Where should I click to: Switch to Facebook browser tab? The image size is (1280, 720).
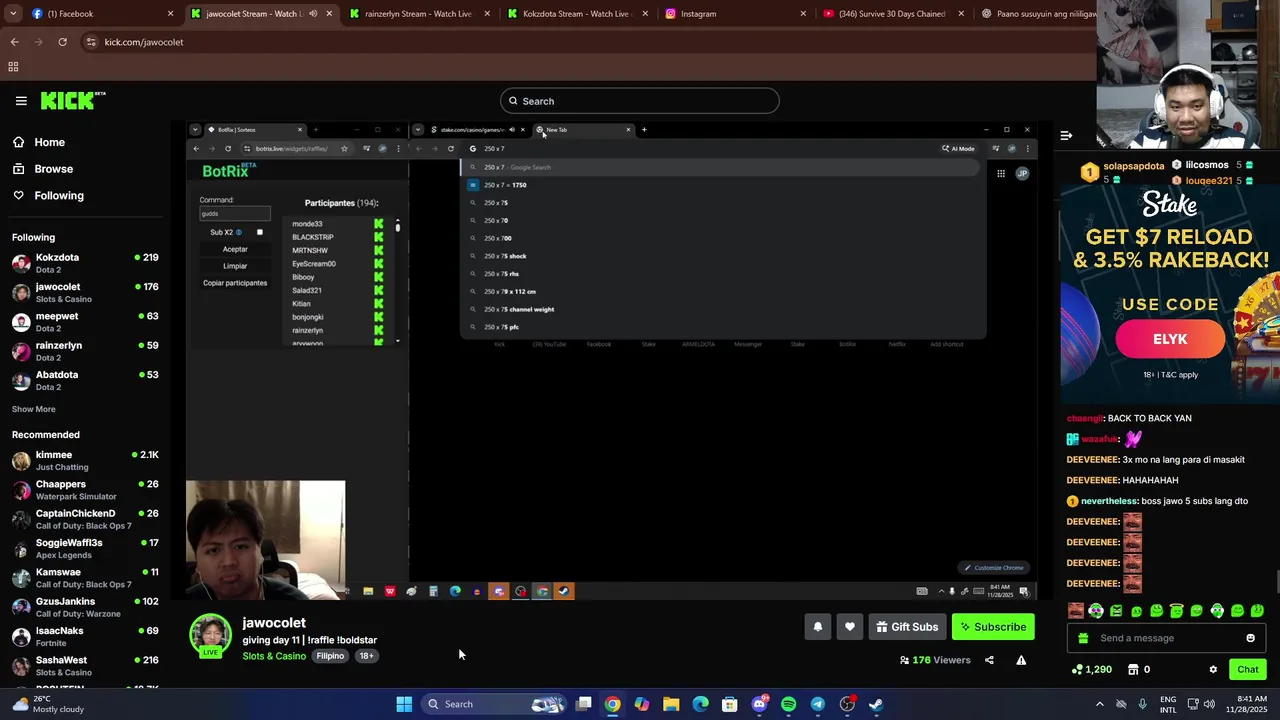click(100, 14)
